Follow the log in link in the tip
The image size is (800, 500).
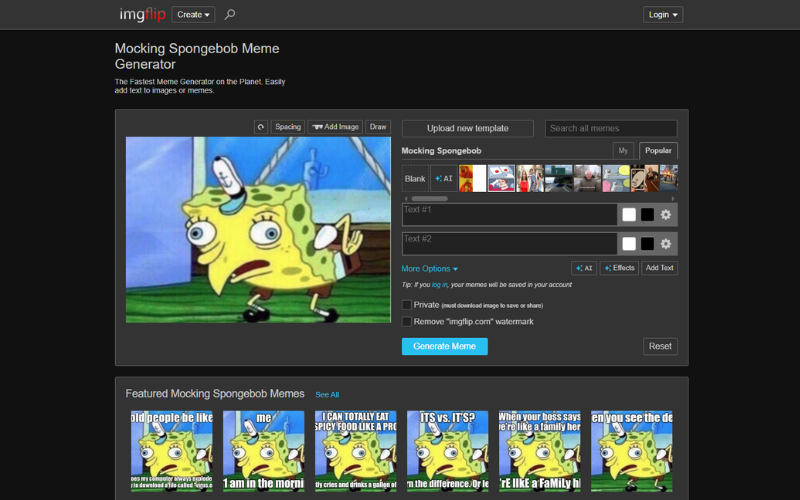(x=440, y=285)
